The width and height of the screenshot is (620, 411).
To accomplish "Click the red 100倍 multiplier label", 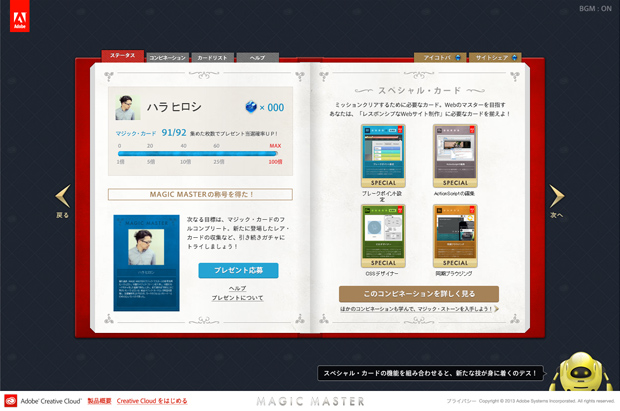I will (276, 162).
